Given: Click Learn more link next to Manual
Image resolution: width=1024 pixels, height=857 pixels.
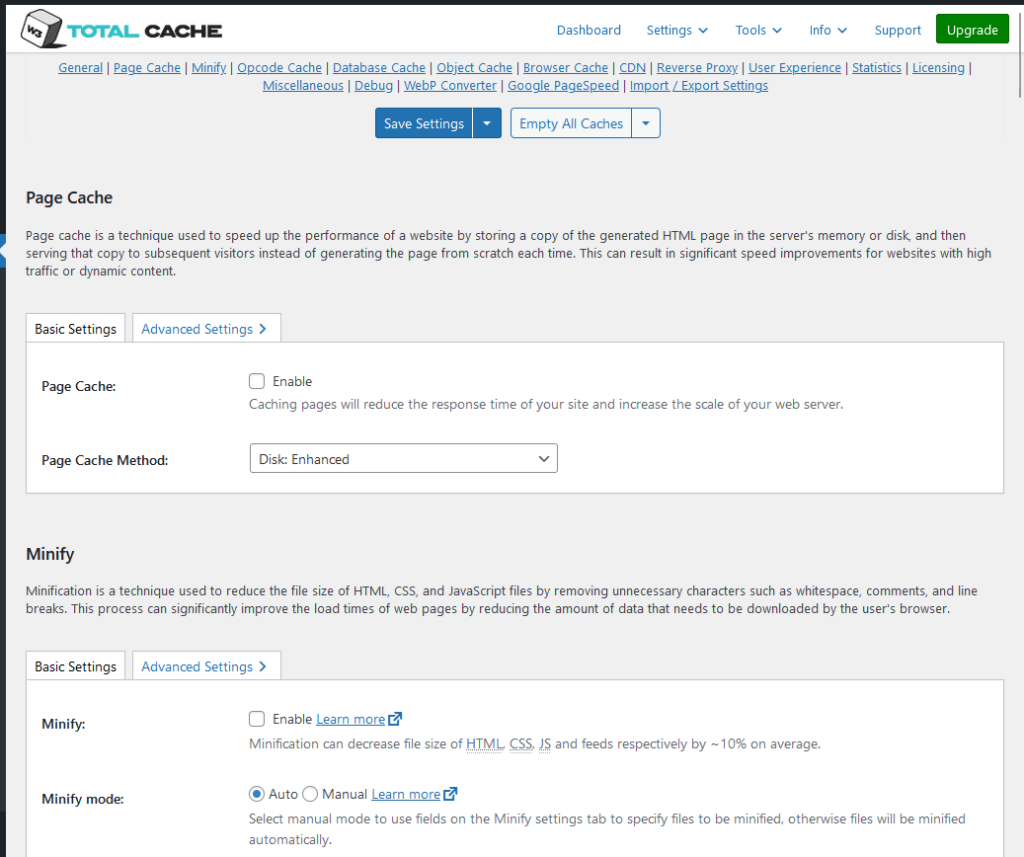Looking at the screenshot, I should coord(406,794).
